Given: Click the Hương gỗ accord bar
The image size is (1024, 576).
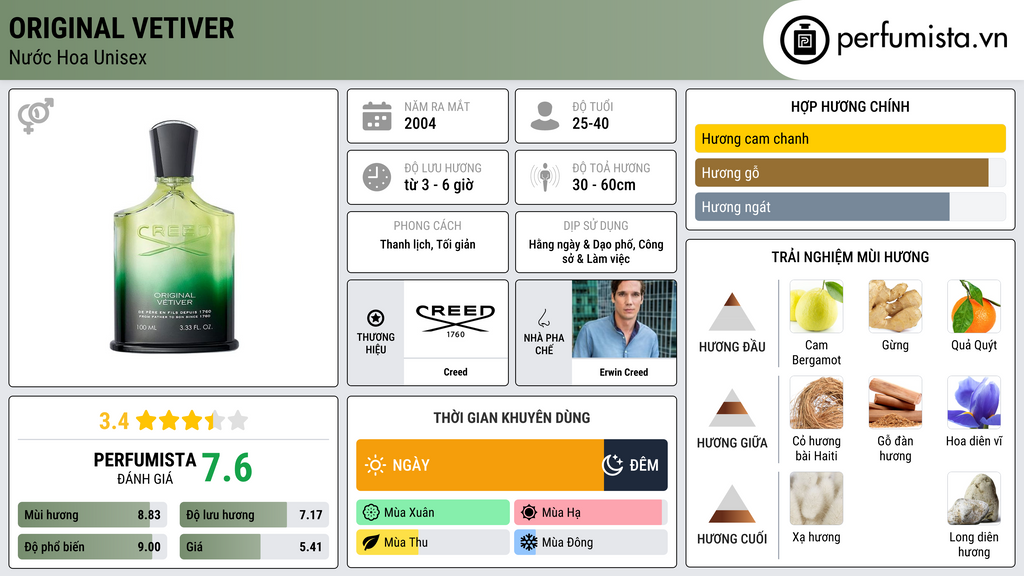Looking at the screenshot, I should pyautogui.click(x=850, y=172).
